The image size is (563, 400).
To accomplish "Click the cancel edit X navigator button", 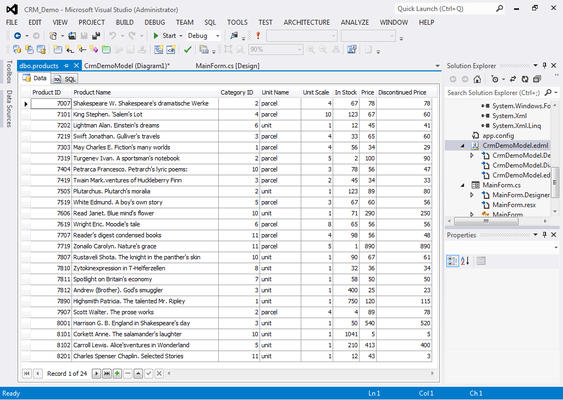I will pos(159,373).
